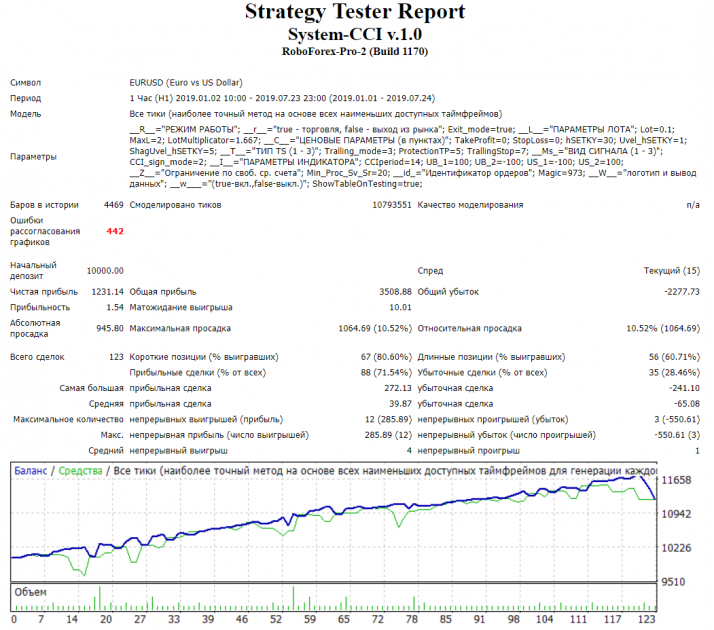Click long positions value '56 (60.71%)'
Screen dimensions: 714x630
pos(674,357)
